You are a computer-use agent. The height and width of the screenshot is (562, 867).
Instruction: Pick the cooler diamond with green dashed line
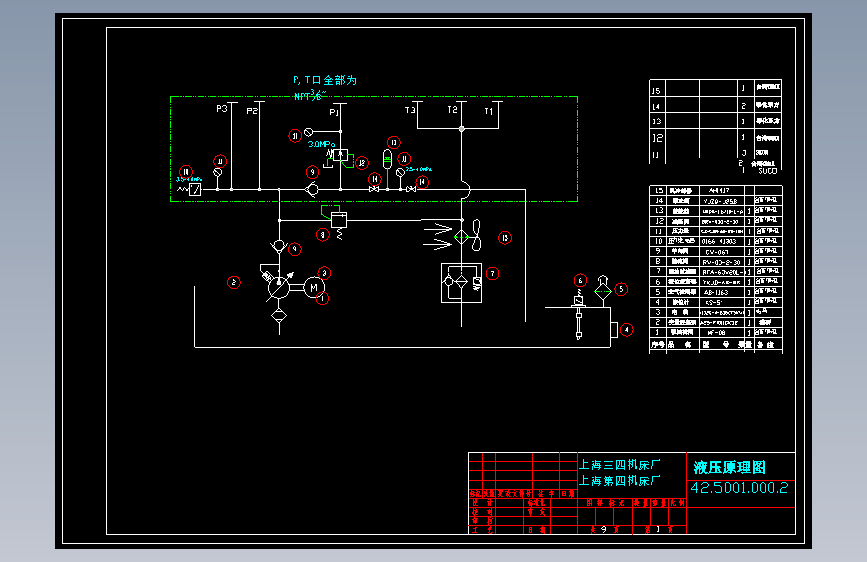461,237
